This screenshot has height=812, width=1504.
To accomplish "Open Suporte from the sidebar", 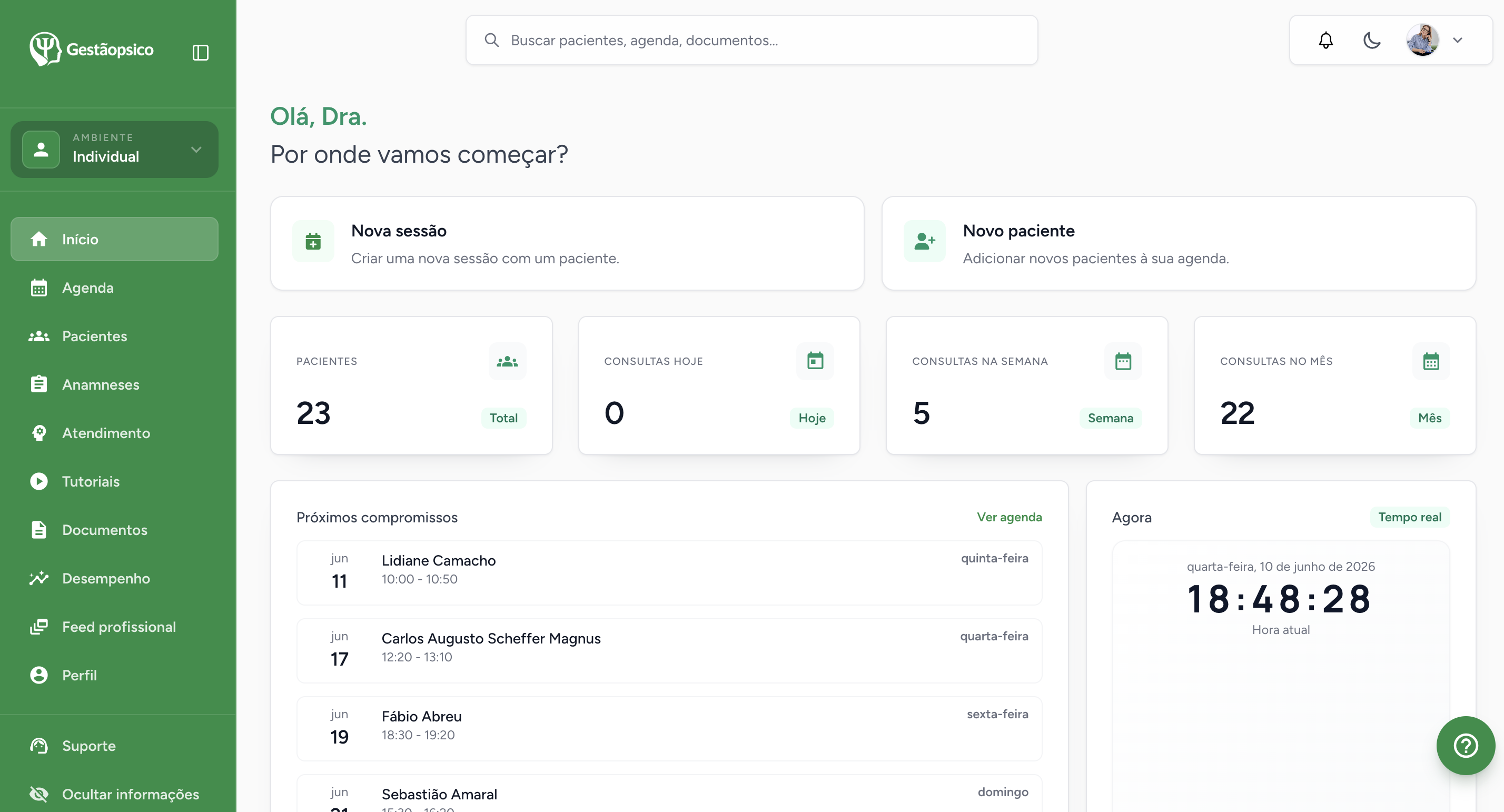I will [x=114, y=746].
